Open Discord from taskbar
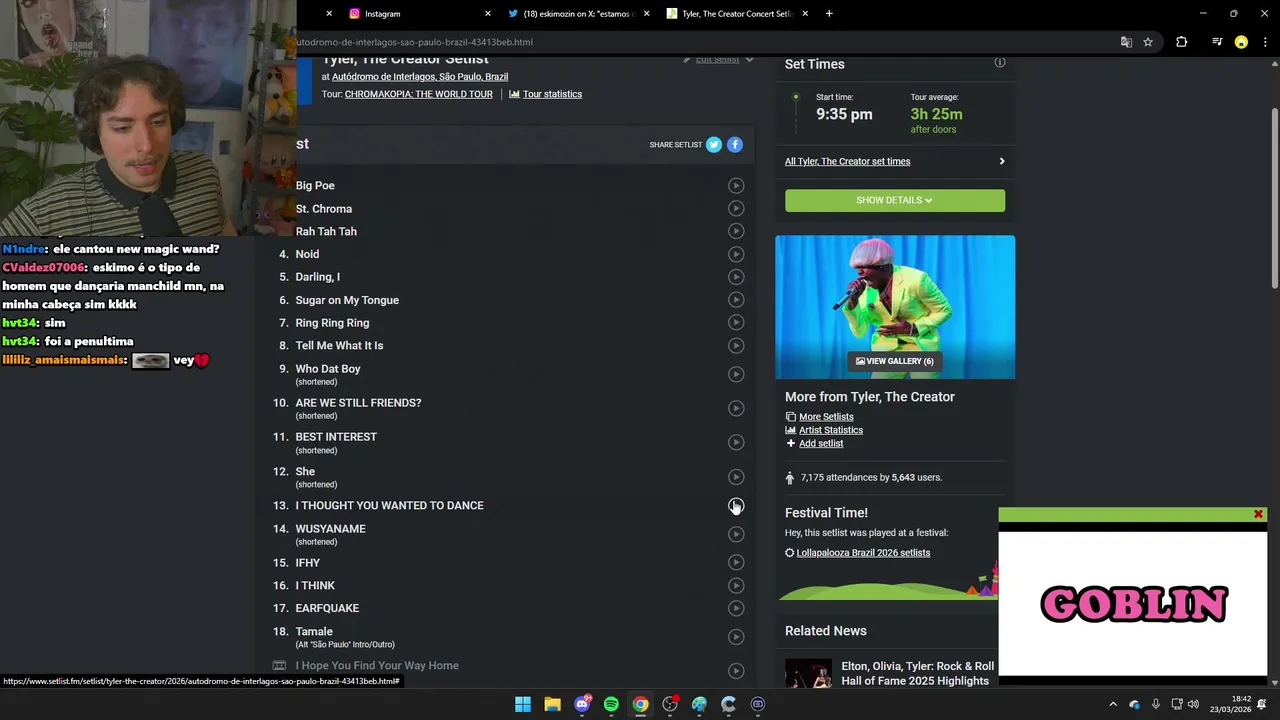 pyautogui.click(x=582, y=704)
